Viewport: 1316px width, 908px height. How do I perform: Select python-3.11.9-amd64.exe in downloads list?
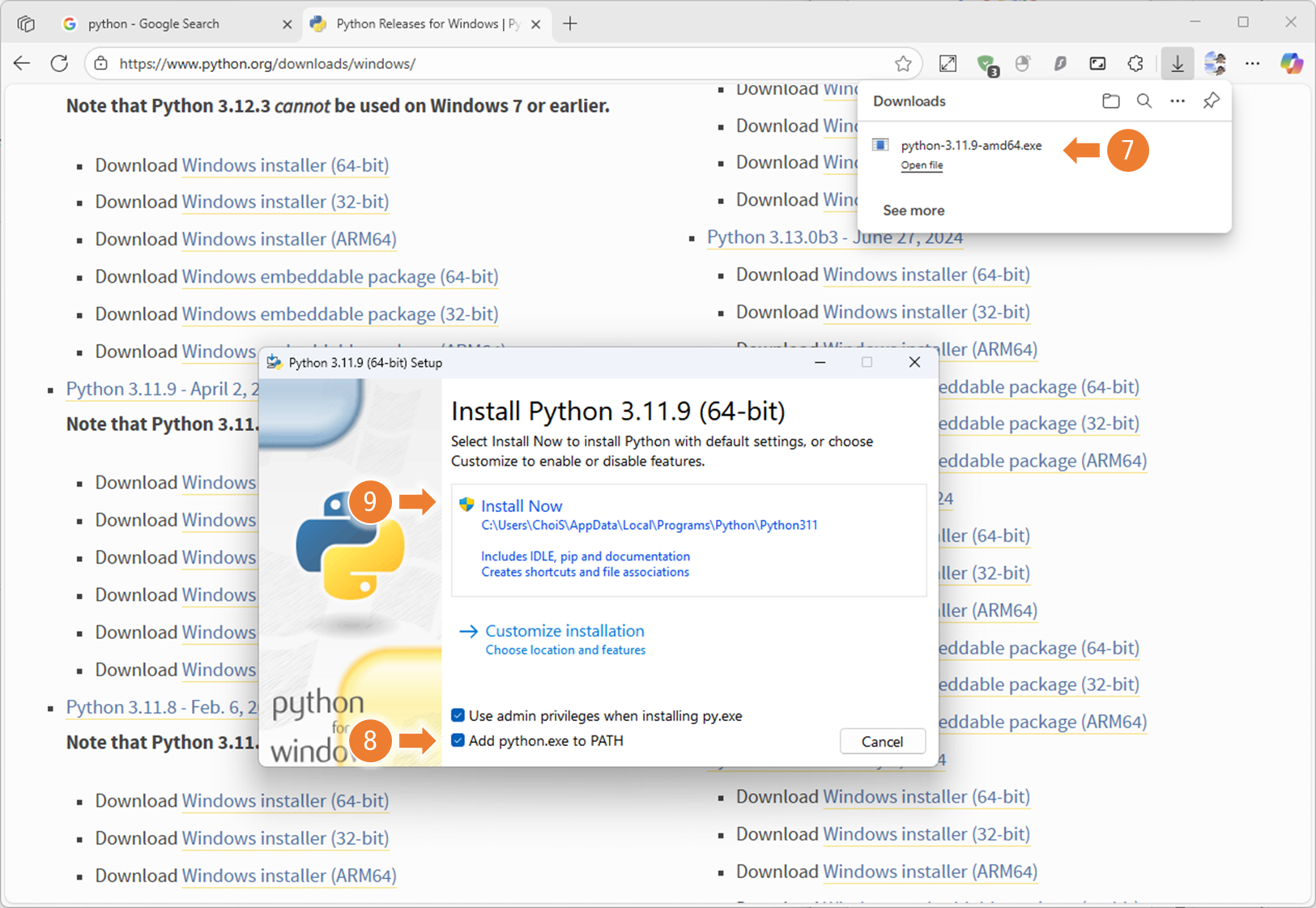[x=971, y=146]
